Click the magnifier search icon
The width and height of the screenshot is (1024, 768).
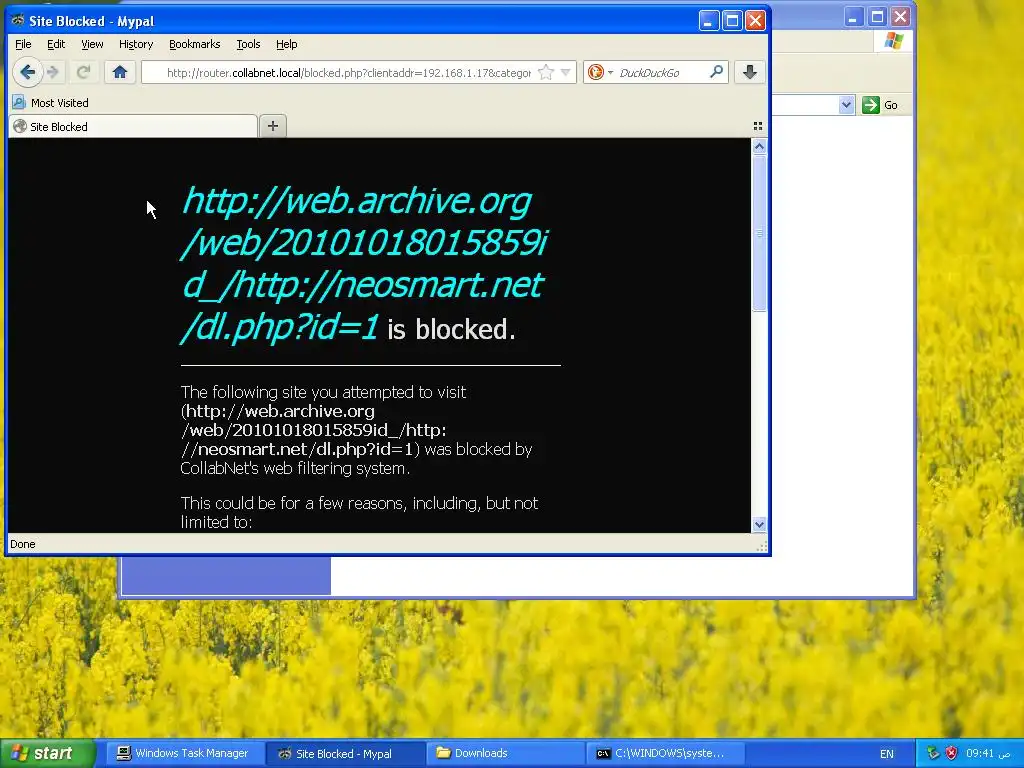pyautogui.click(x=716, y=72)
